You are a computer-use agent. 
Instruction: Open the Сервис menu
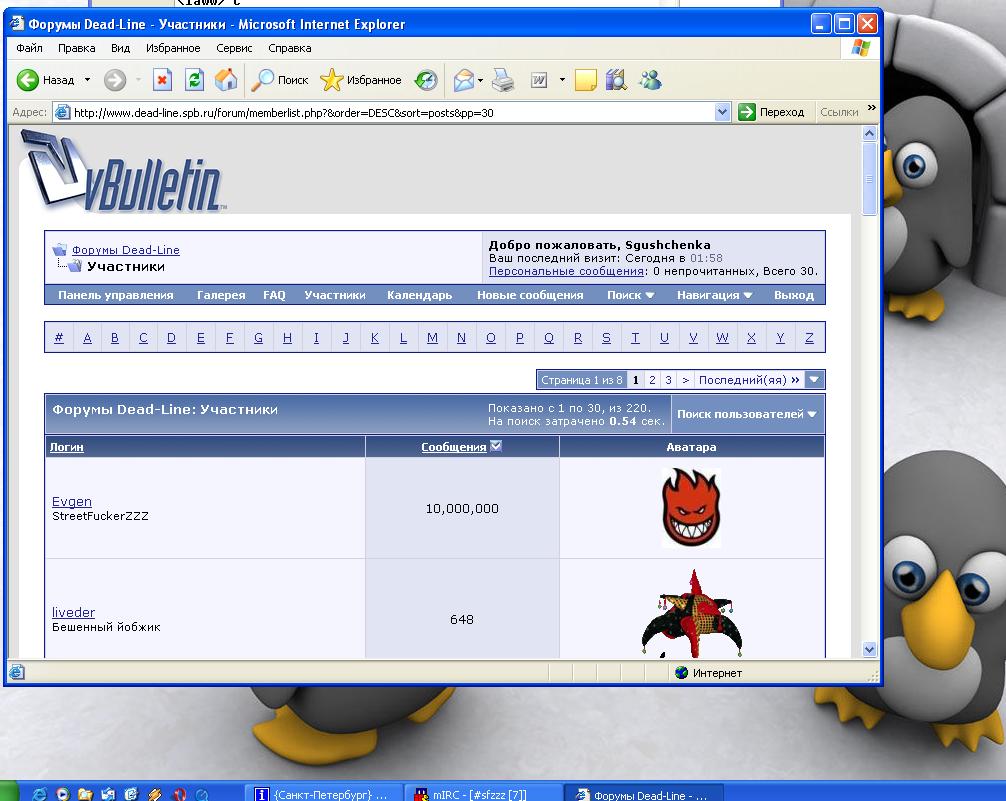(x=234, y=48)
